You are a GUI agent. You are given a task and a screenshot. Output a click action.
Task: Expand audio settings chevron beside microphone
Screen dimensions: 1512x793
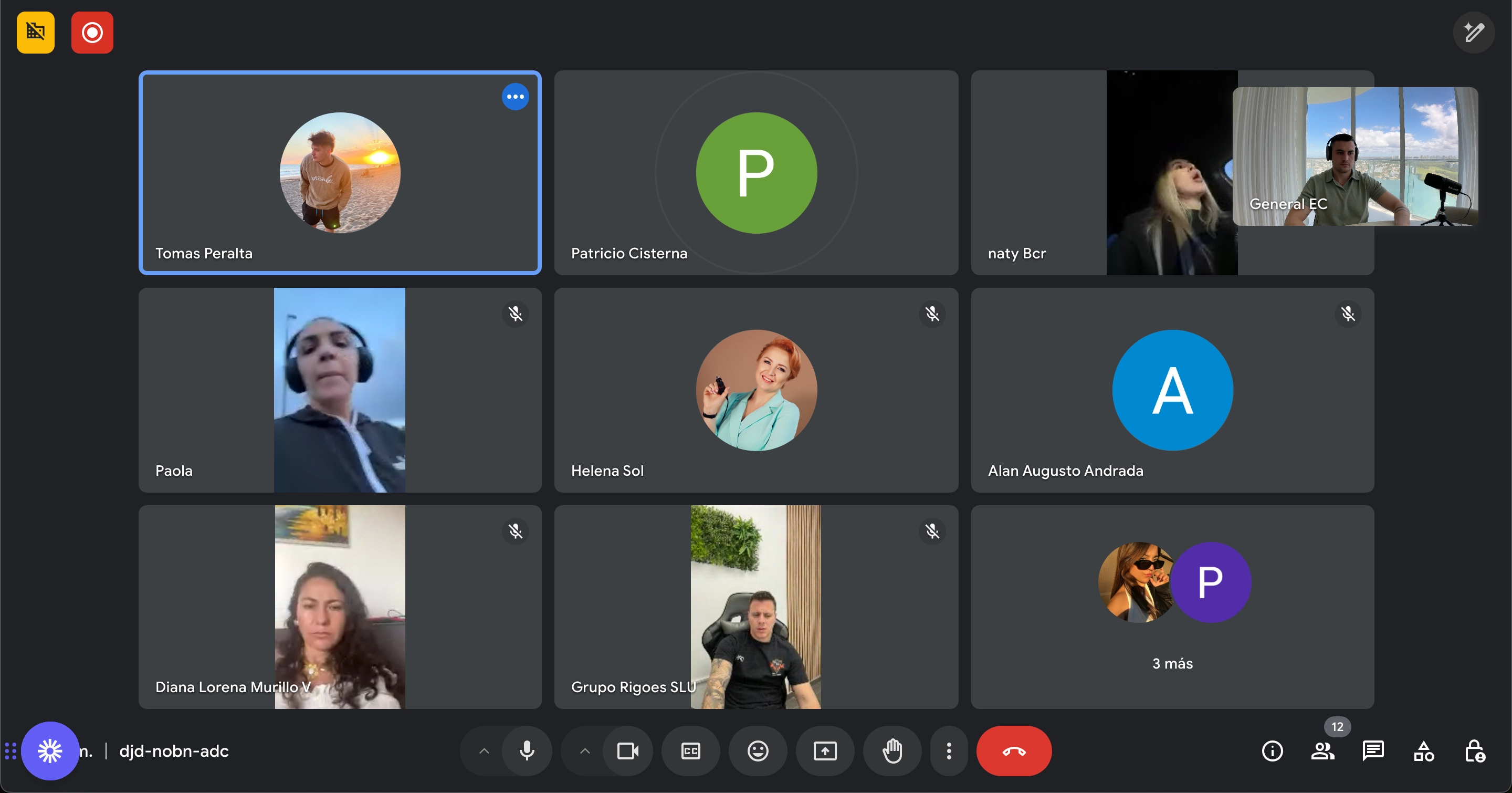coord(484,751)
